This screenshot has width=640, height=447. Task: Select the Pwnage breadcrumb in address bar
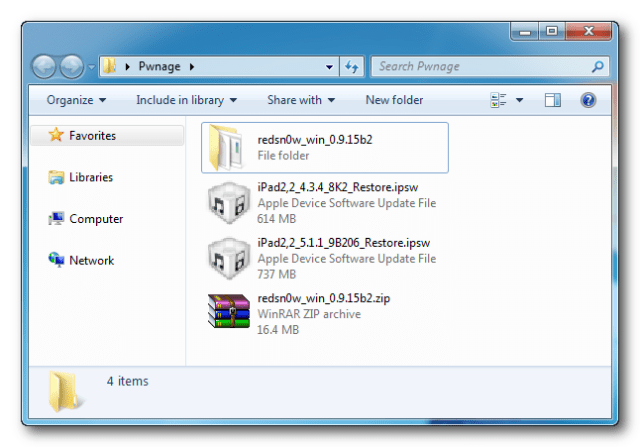coord(159,67)
